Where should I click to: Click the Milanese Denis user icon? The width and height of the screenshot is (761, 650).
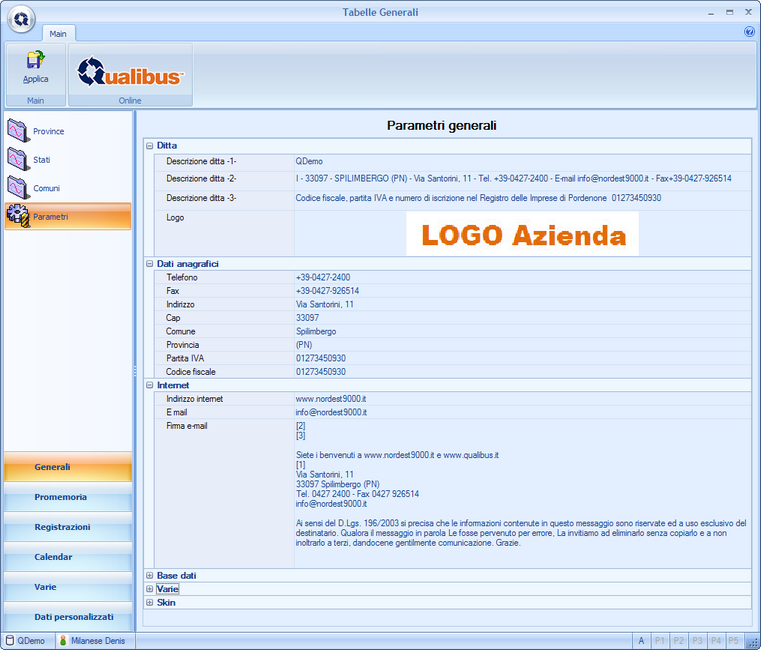63,640
